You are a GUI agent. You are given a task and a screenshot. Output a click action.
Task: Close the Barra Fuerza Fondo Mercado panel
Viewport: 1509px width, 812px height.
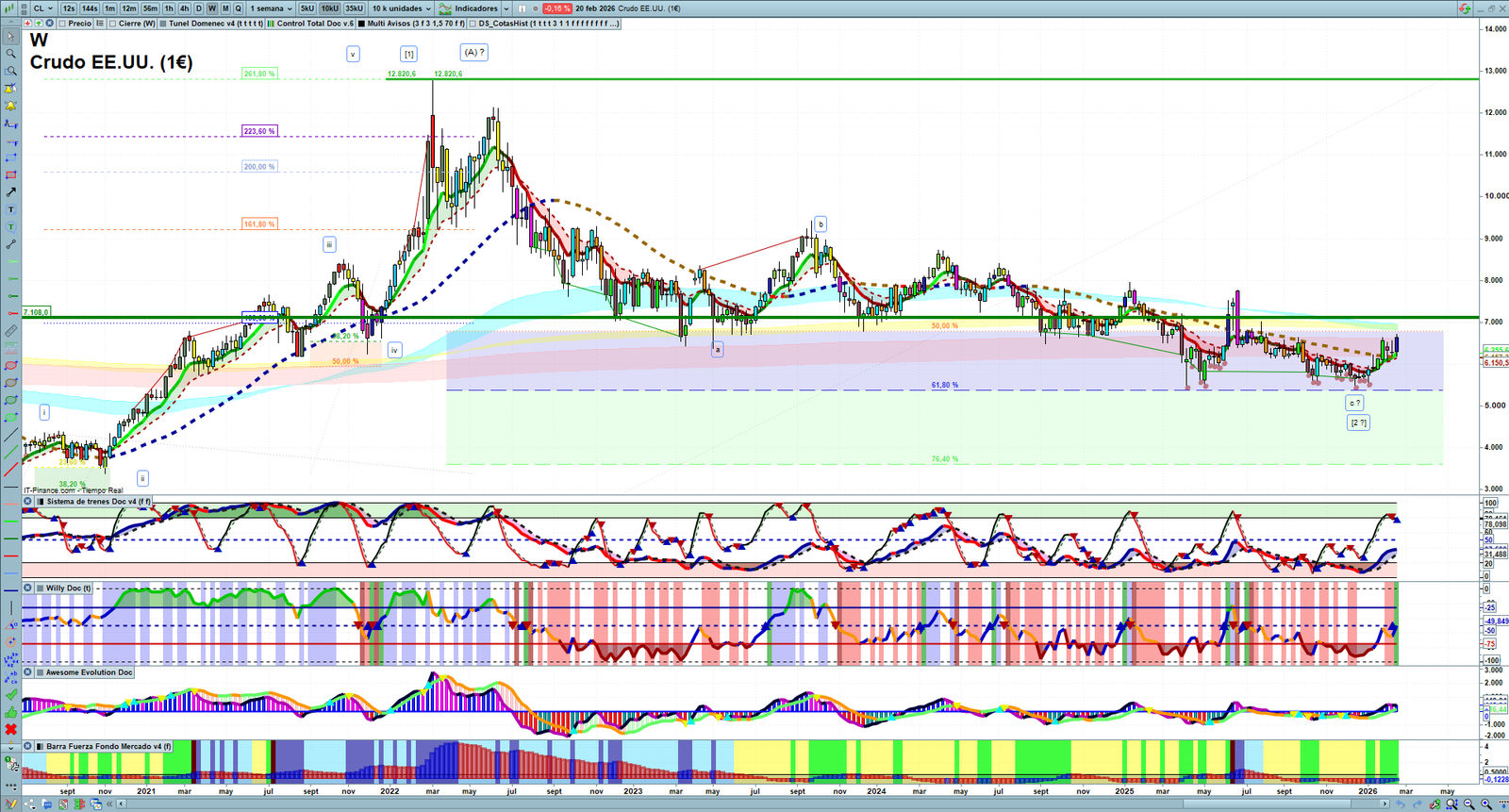click(27, 746)
